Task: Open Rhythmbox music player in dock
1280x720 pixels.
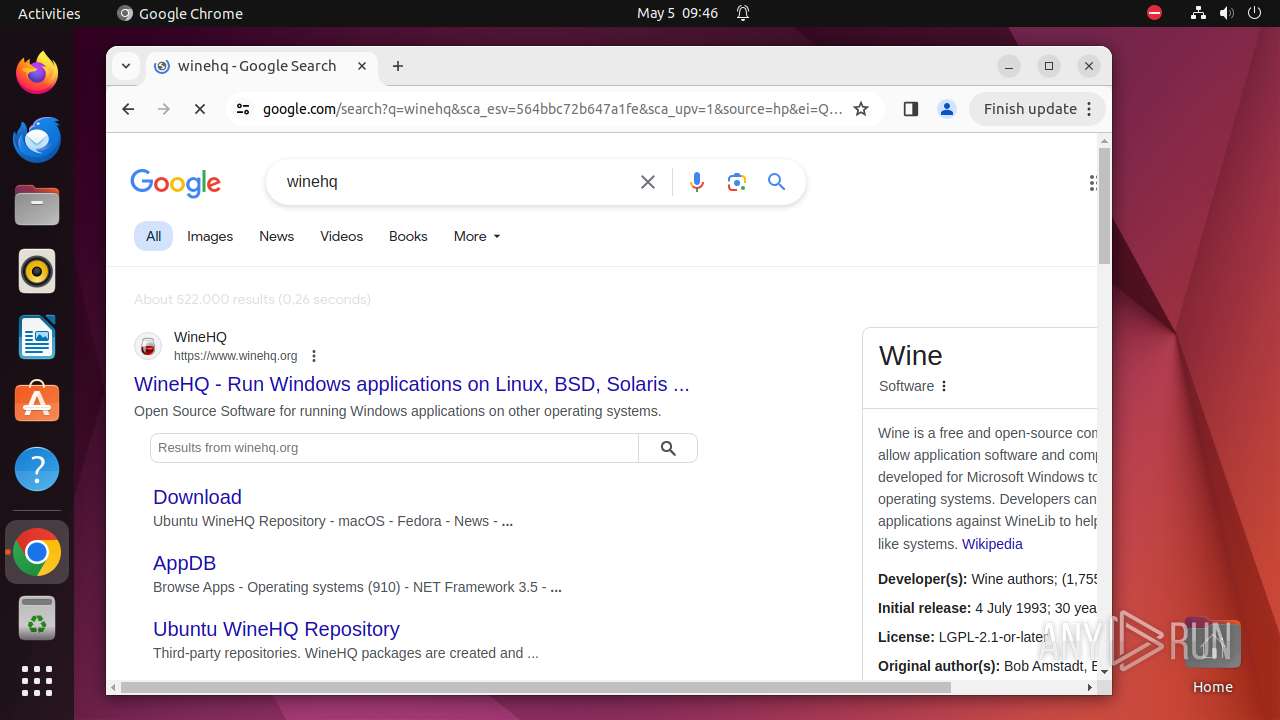Action: [x=37, y=271]
